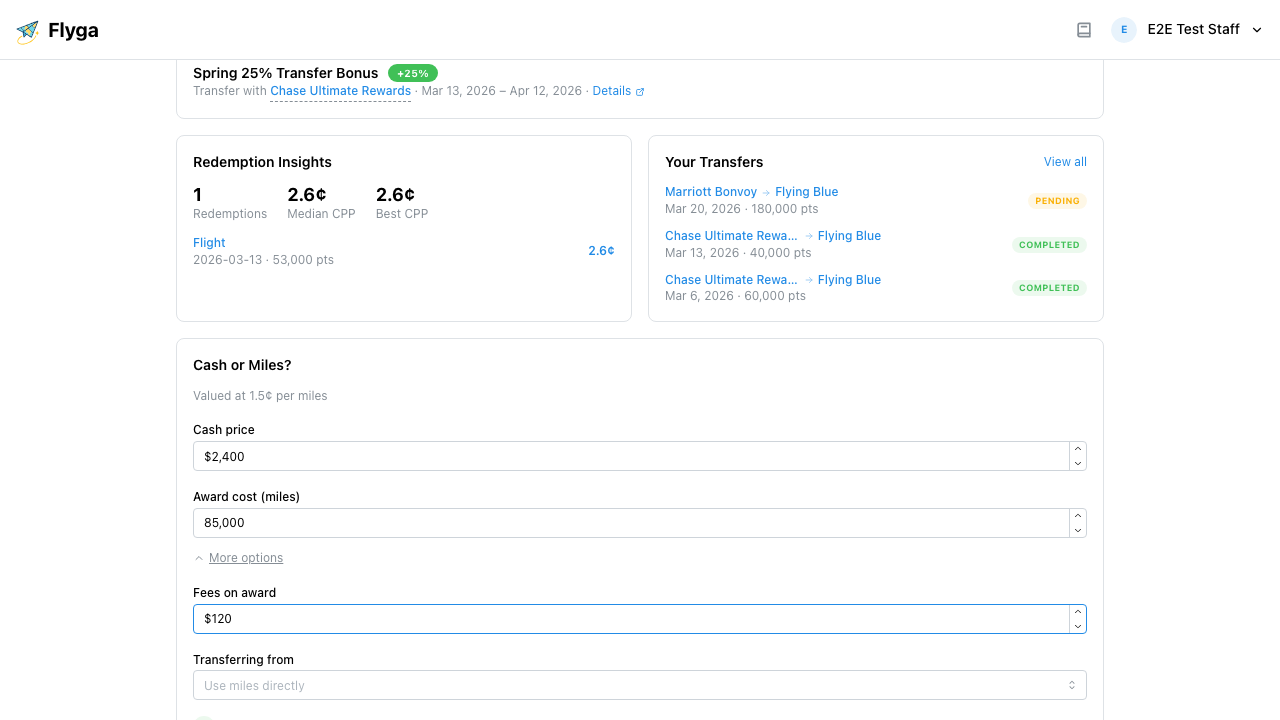
Task: Click the 2.6¢ value for Flight redemption
Action: point(601,251)
